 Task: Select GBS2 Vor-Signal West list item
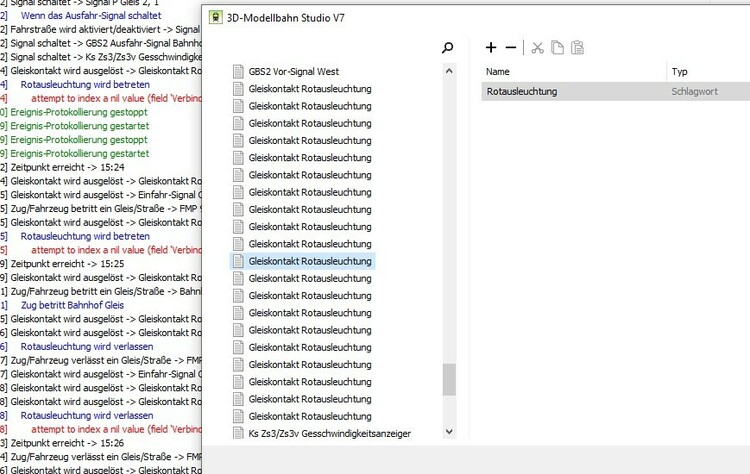point(293,72)
